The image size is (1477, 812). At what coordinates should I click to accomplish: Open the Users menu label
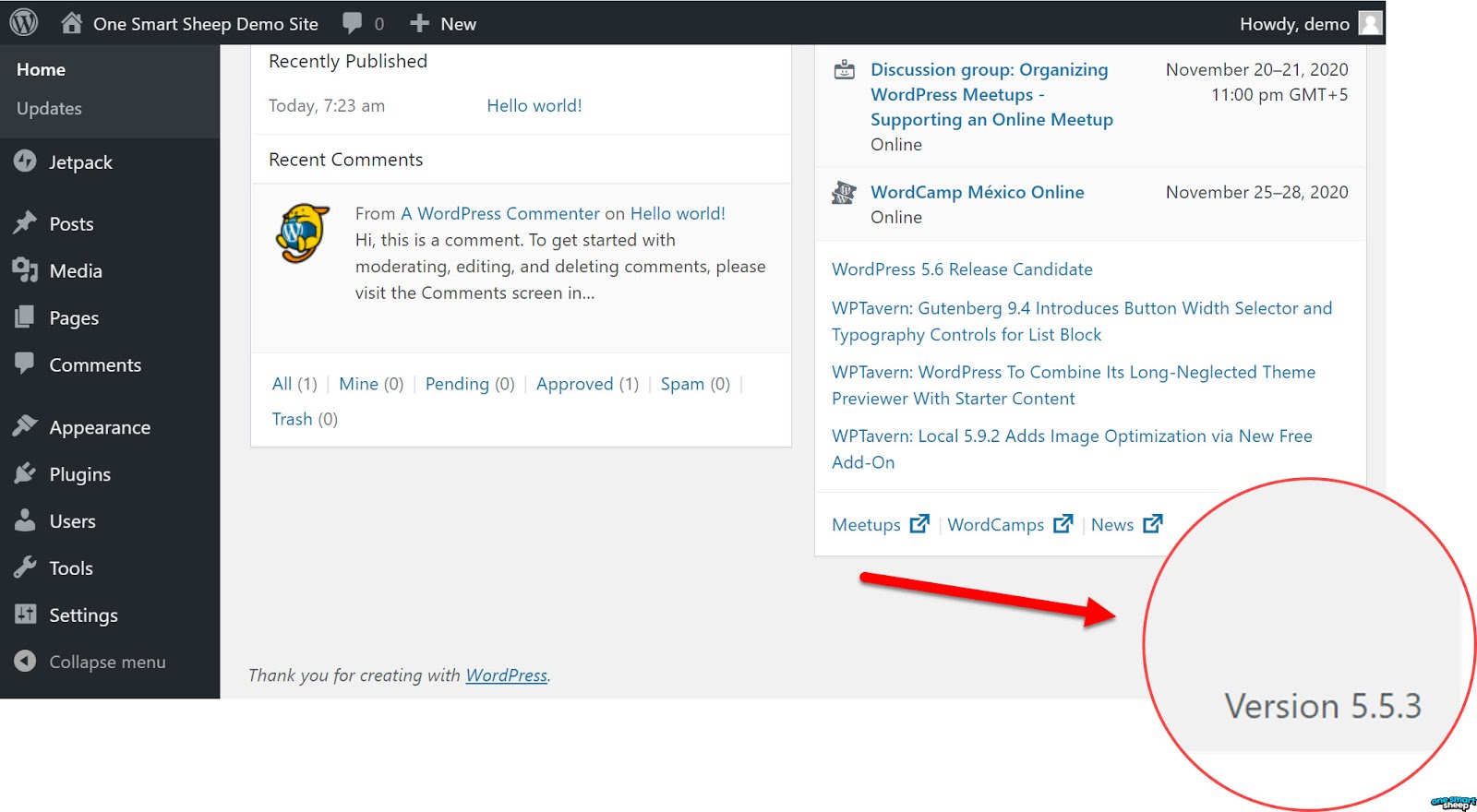point(72,521)
